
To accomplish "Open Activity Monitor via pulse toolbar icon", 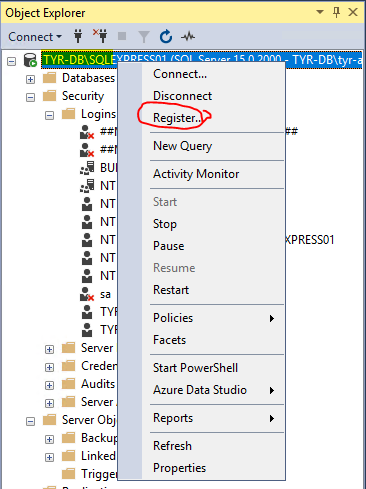I will tap(188, 36).
